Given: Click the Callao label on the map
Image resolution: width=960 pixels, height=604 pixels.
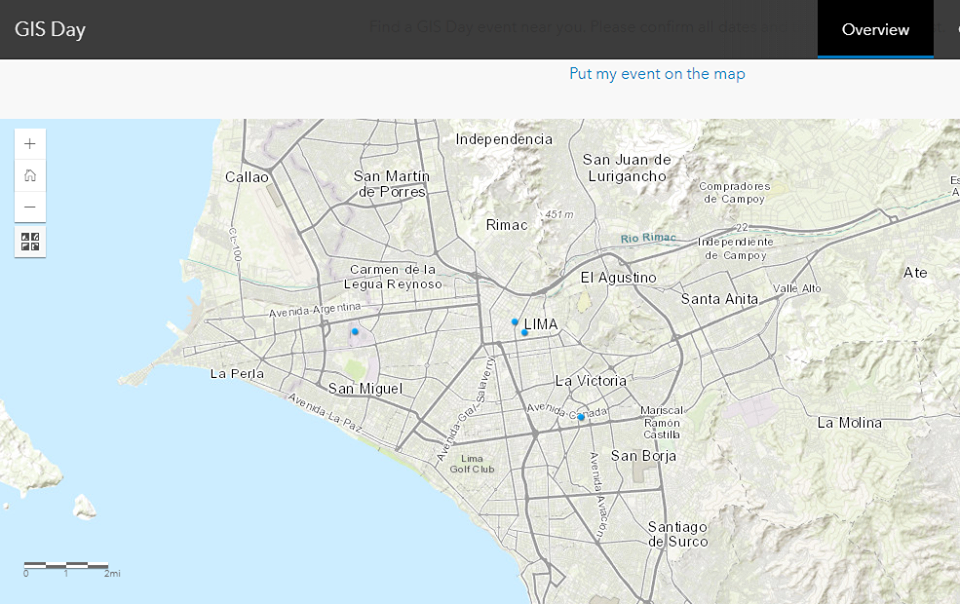Looking at the screenshot, I should (x=247, y=177).
